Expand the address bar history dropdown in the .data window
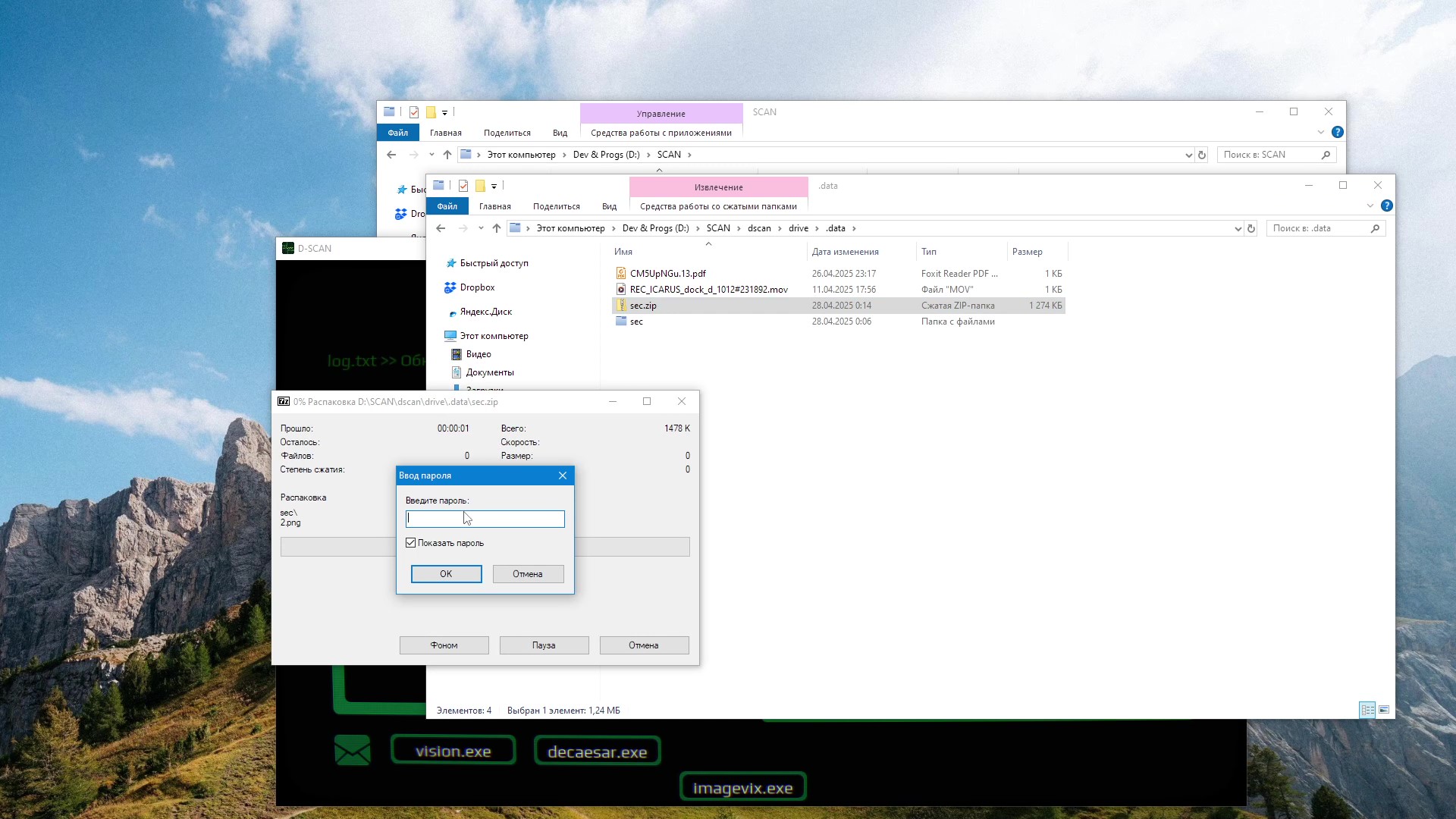 pyautogui.click(x=1238, y=228)
